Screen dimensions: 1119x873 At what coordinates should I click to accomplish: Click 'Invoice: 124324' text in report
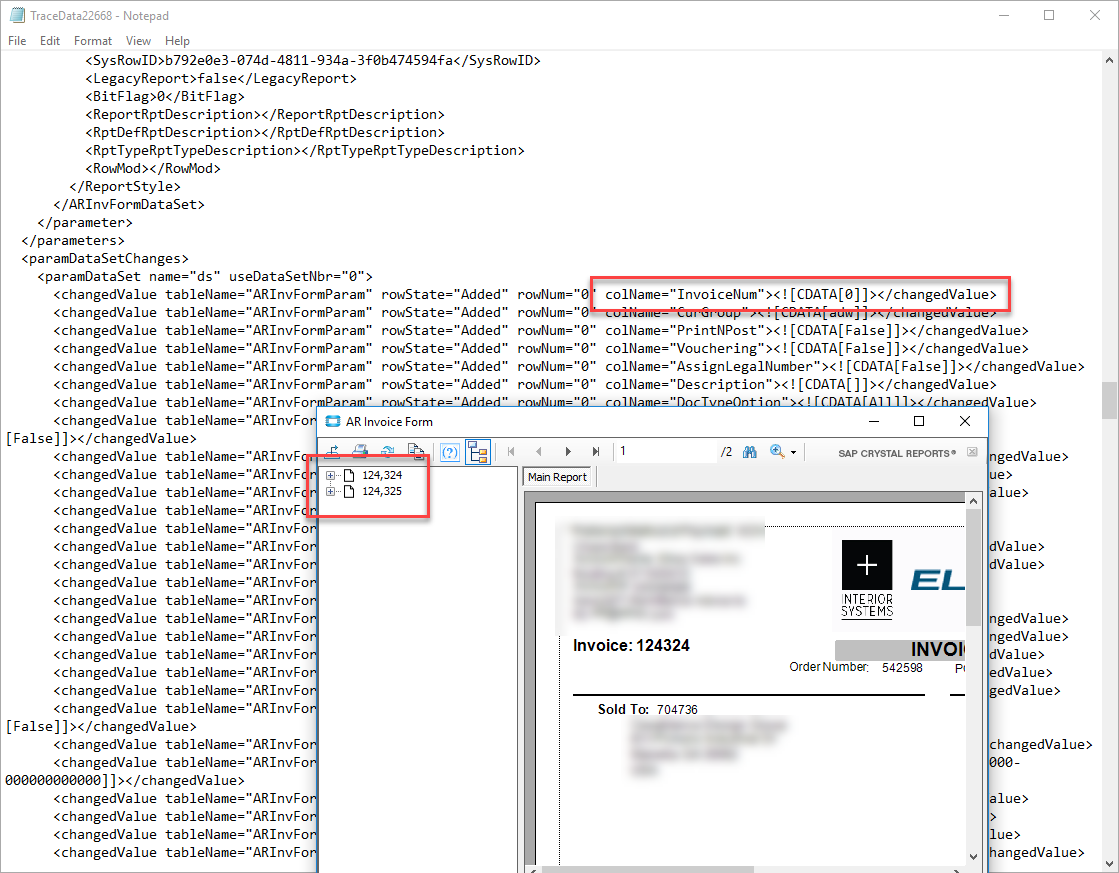point(632,645)
